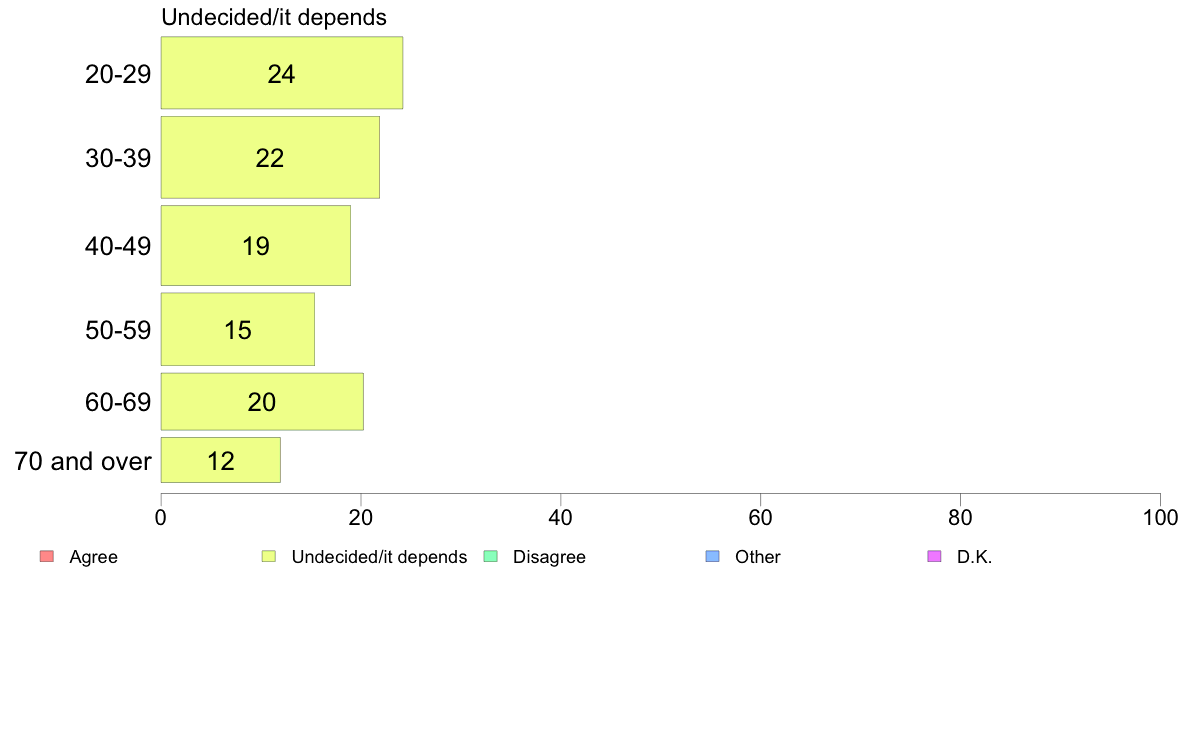This screenshot has width=1188, height=736.
Task: Click the Agree red legend swatch
Action: point(47,556)
